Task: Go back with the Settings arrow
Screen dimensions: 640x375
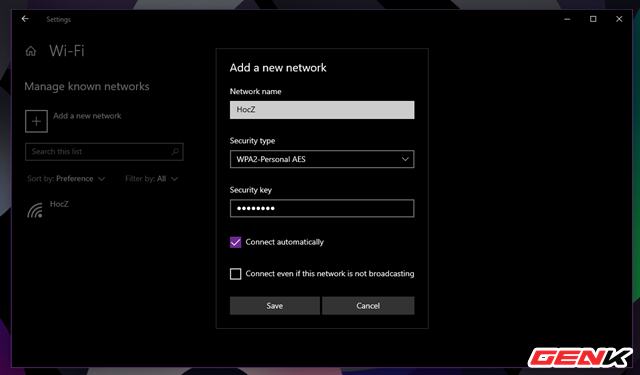Action: click(25, 19)
